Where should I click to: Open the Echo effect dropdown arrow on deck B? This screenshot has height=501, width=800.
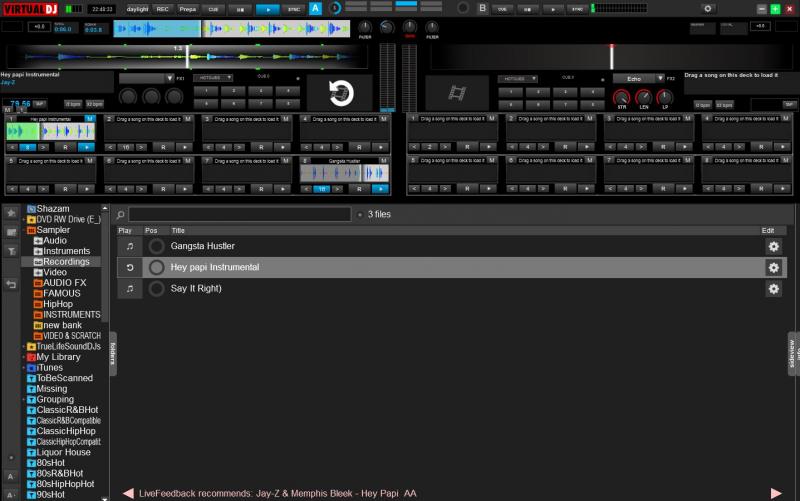(x=660, y=79)
